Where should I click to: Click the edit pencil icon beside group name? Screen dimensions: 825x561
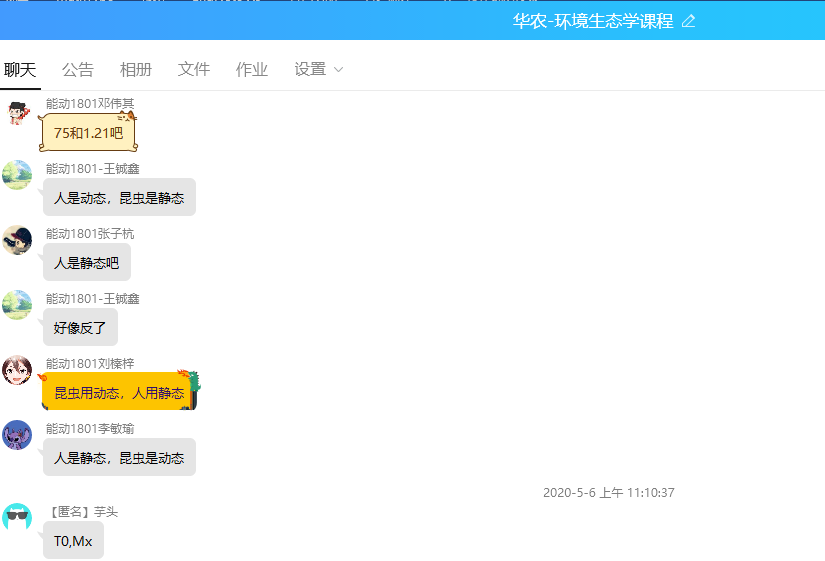(688, 22)
